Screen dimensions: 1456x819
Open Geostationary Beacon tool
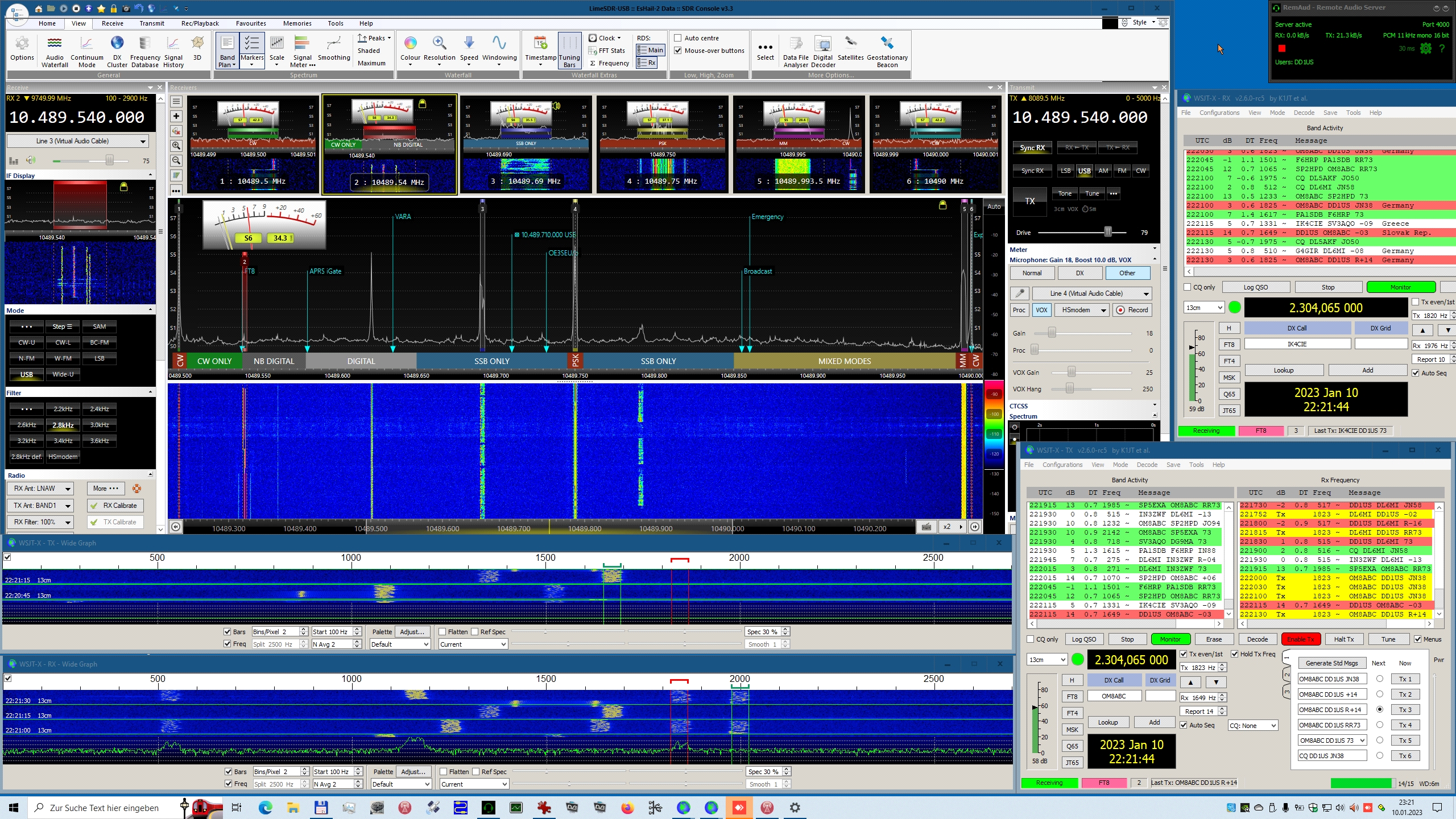pos(887,51)
